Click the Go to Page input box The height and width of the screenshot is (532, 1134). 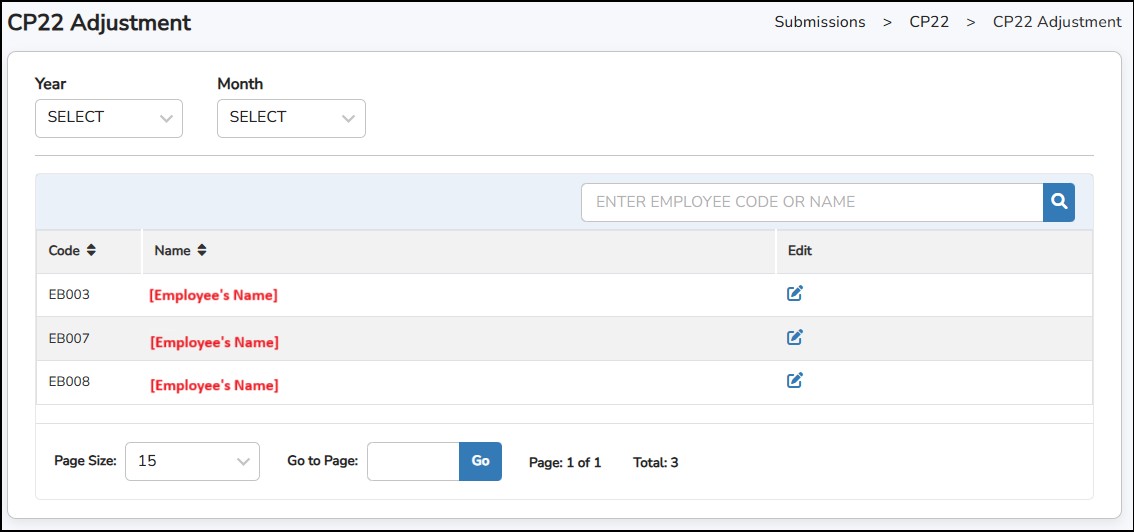pyautogui.click(x=413, y=461)
